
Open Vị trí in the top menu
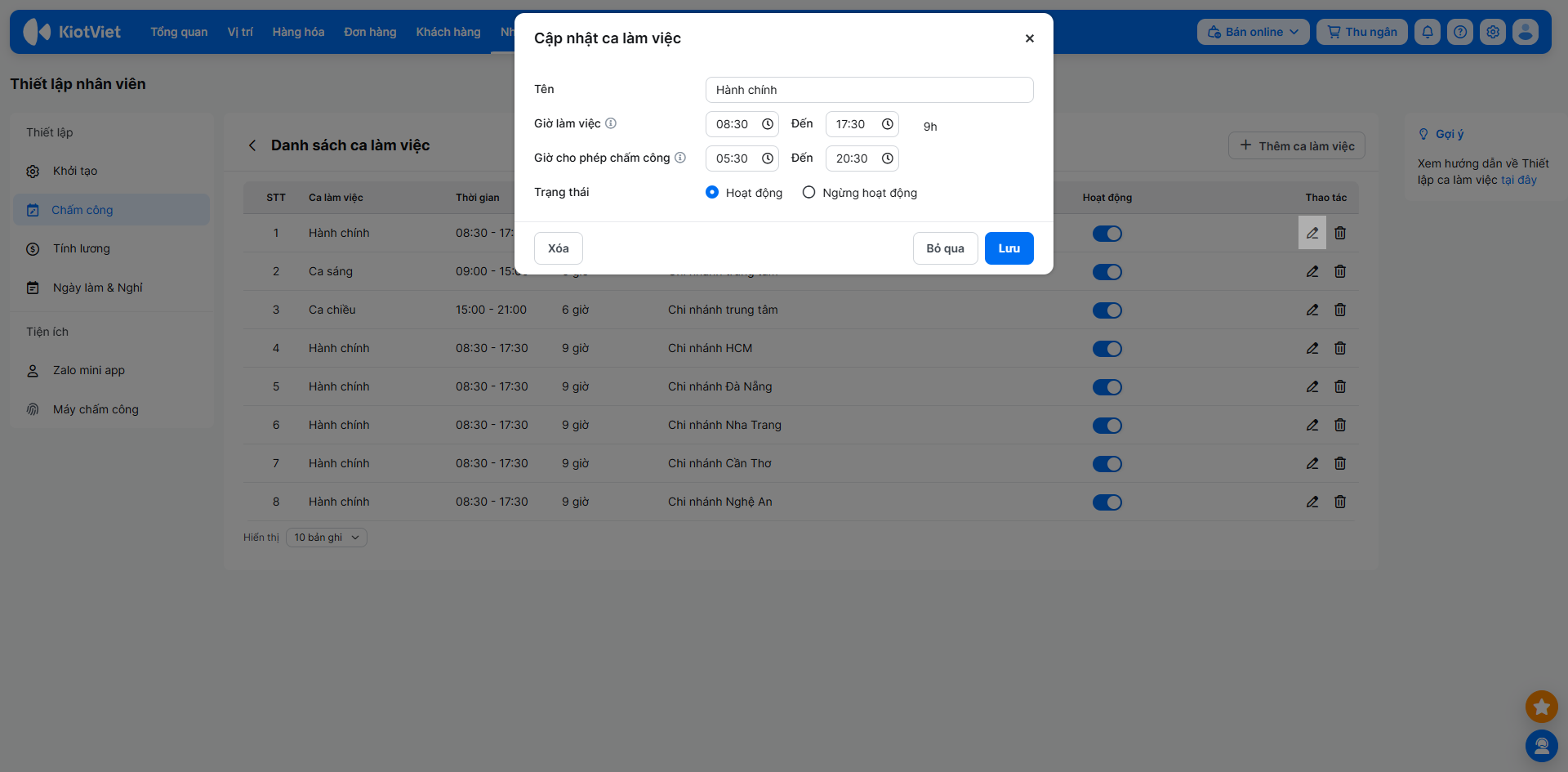[240, 32]
